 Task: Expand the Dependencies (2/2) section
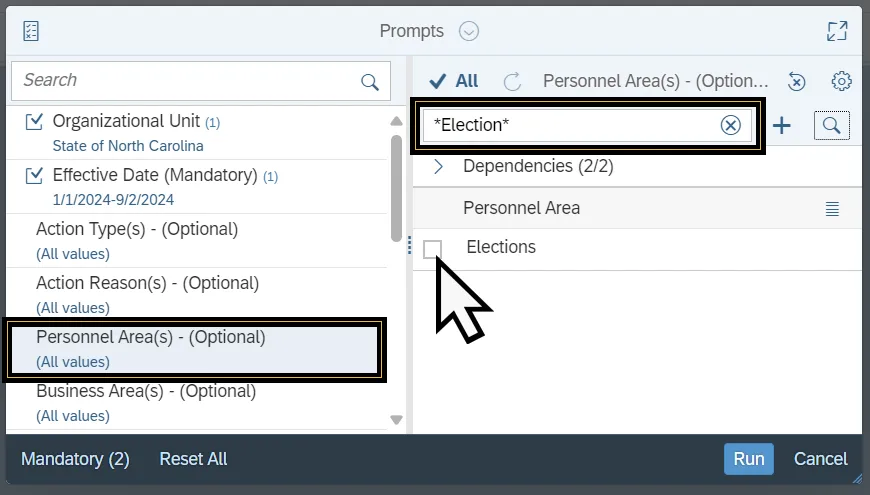[x=438, y=167]
